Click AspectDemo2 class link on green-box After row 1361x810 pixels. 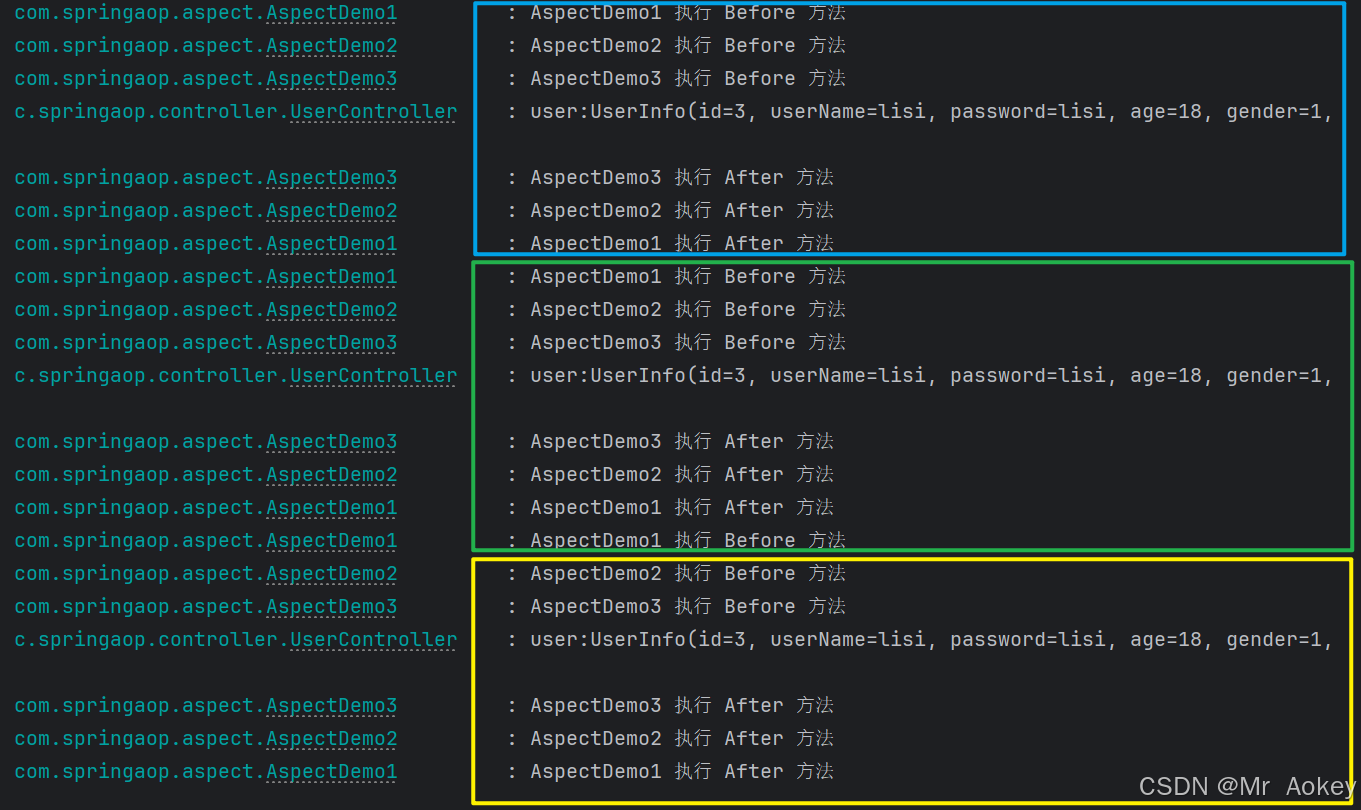pos(331,475)
